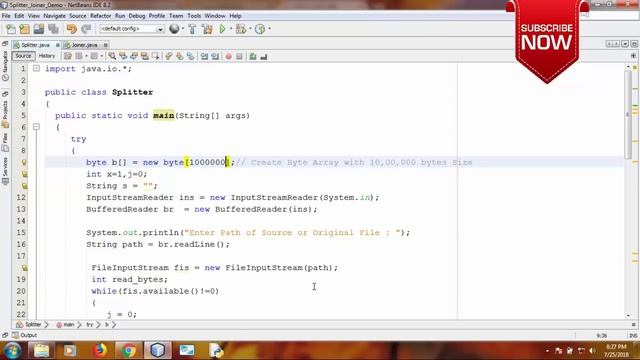Screen dimensions: 640x360
Task: Open the Services side panel
Action: point(5,171)
